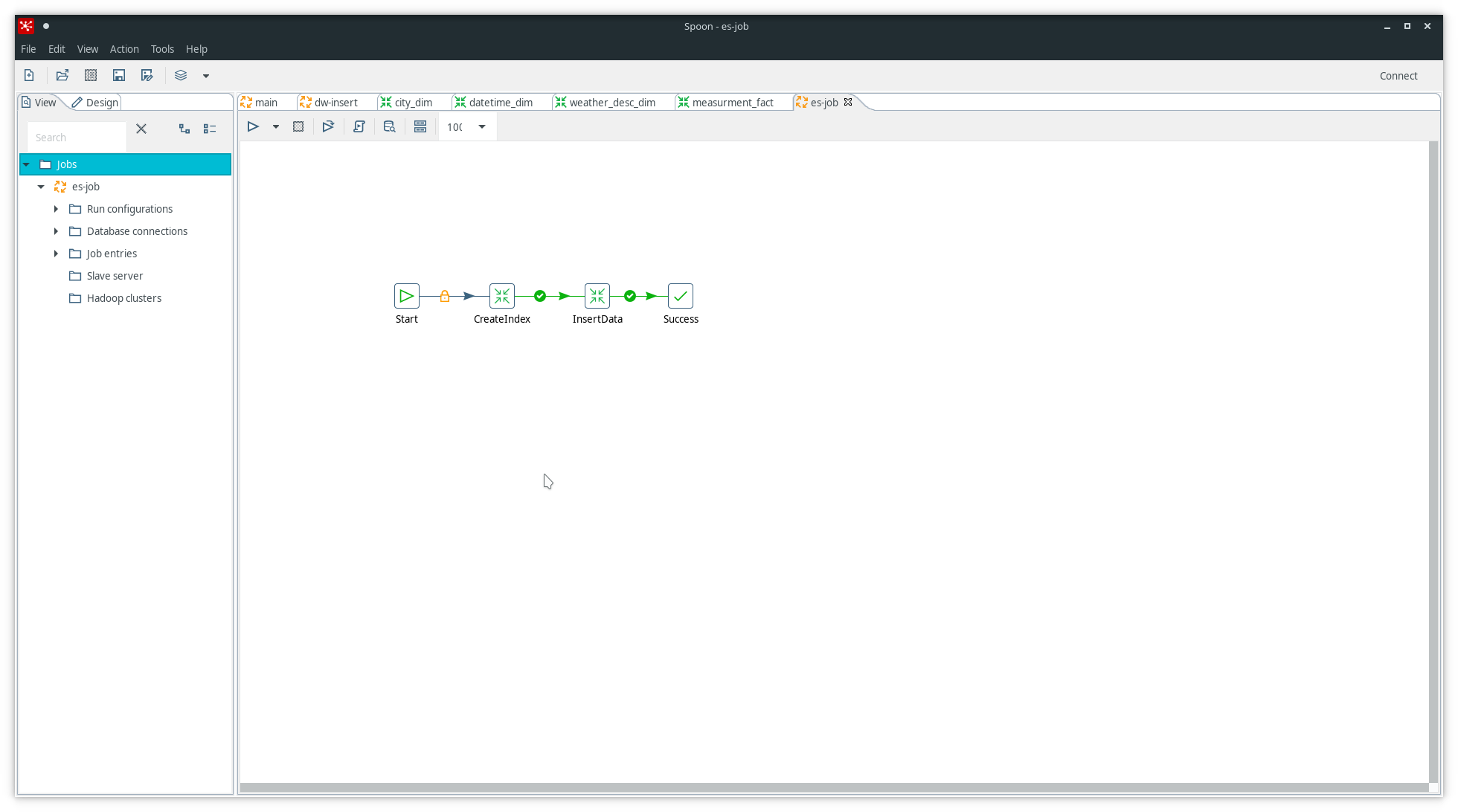Click the Get SQL icon

(359, 126)
